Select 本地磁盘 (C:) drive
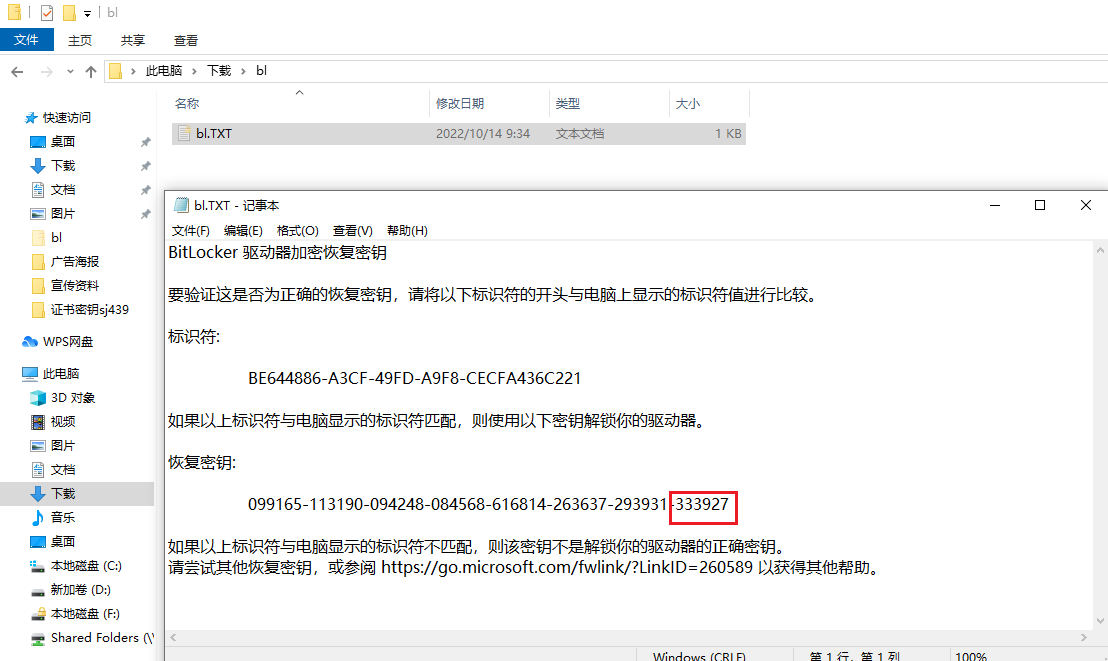1108x661 pixels. click(86, 565)
